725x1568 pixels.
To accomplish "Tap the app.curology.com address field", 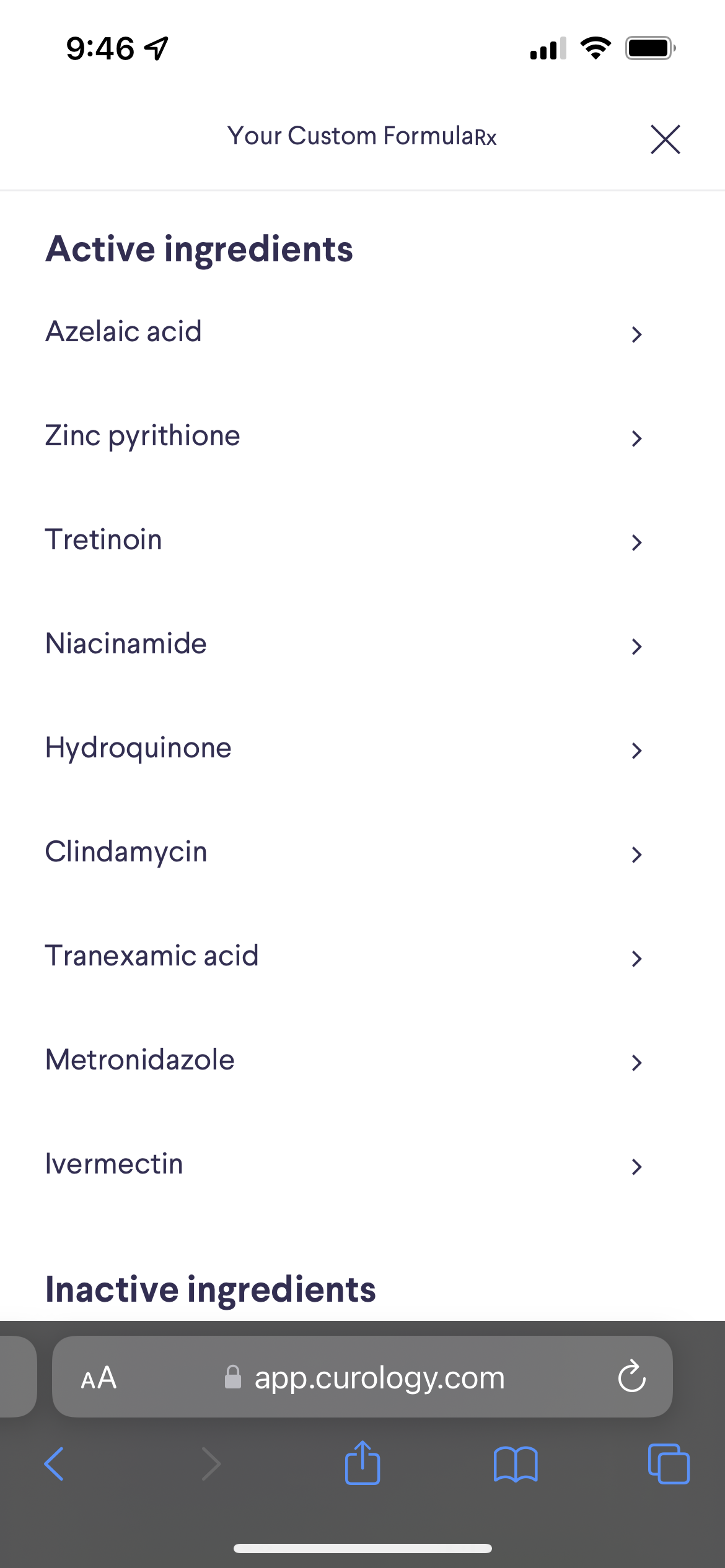I will click(379, 1378).
